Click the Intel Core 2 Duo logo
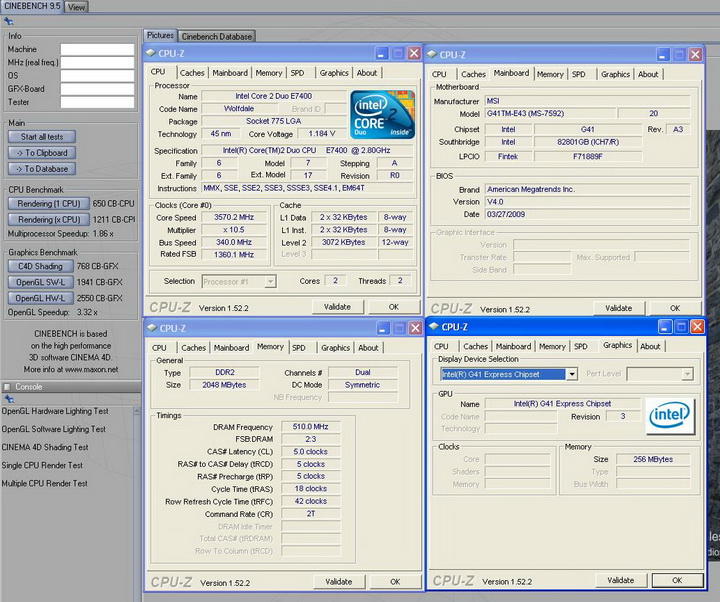 tap(382, 113)
